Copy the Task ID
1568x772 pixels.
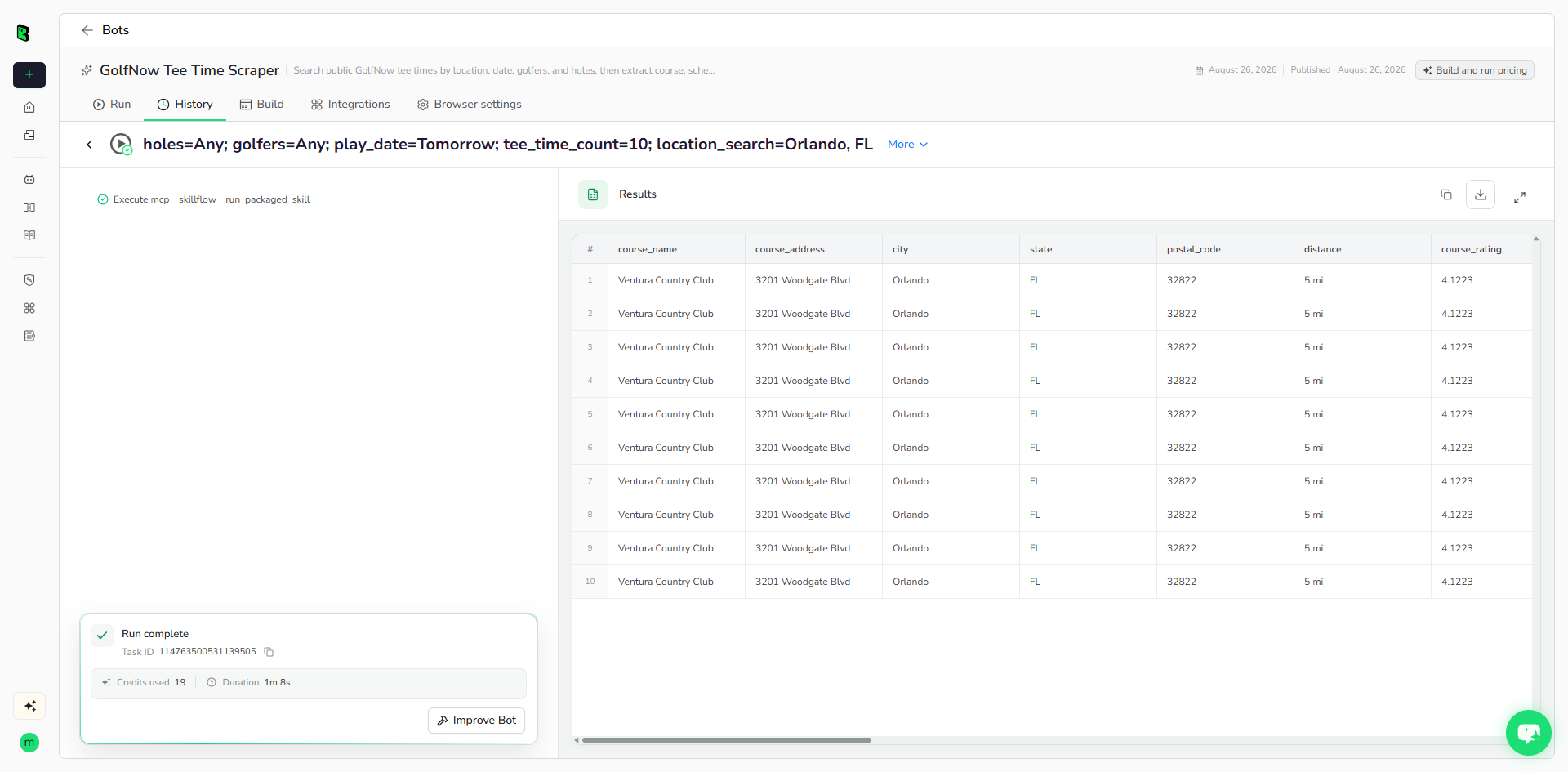[x=269, y=652]
